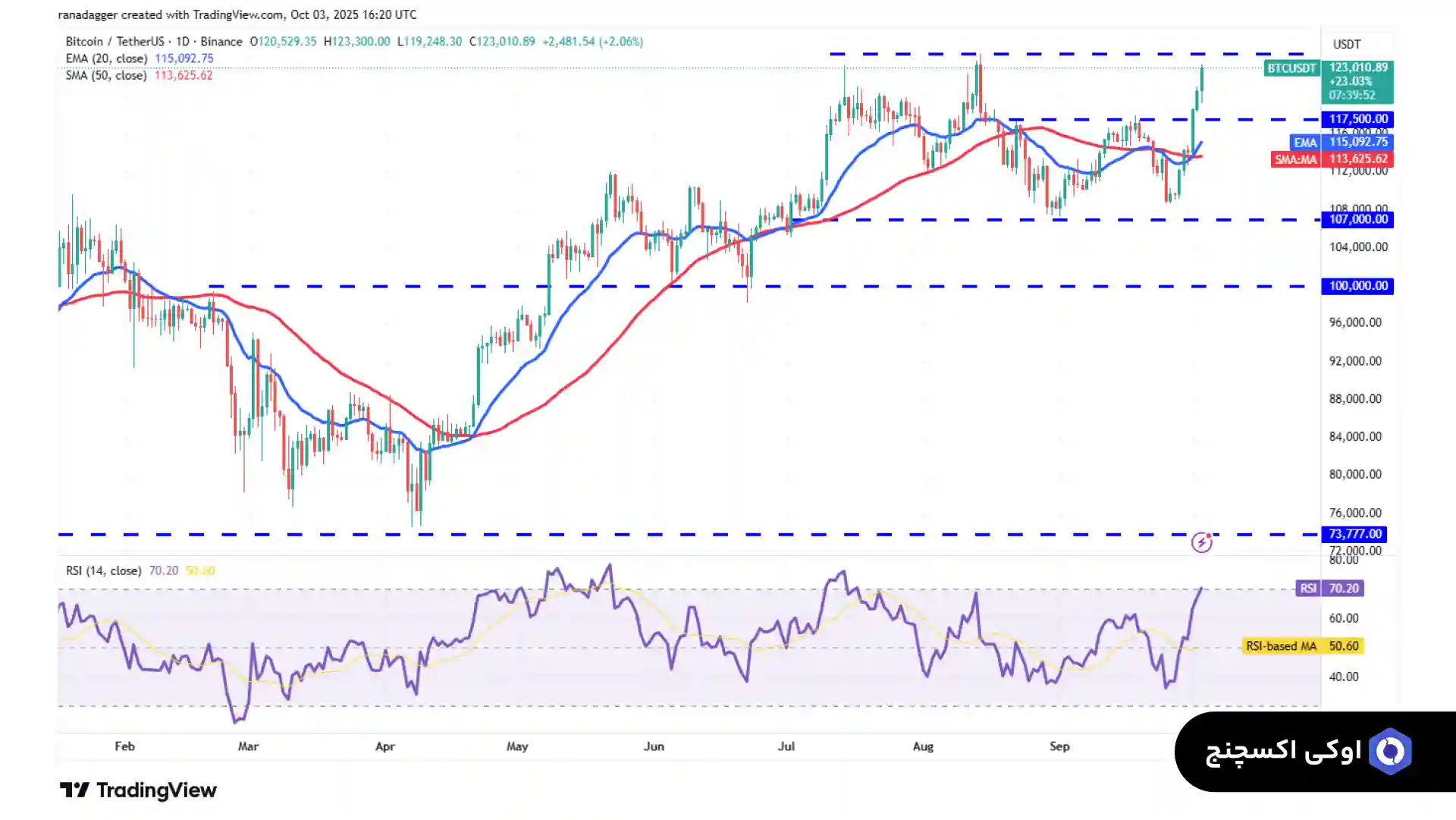The width and height of the screenshot is (1456, 820).
Task: Click the OK Exchange hexagon logo
Action: coord(1390,752)
